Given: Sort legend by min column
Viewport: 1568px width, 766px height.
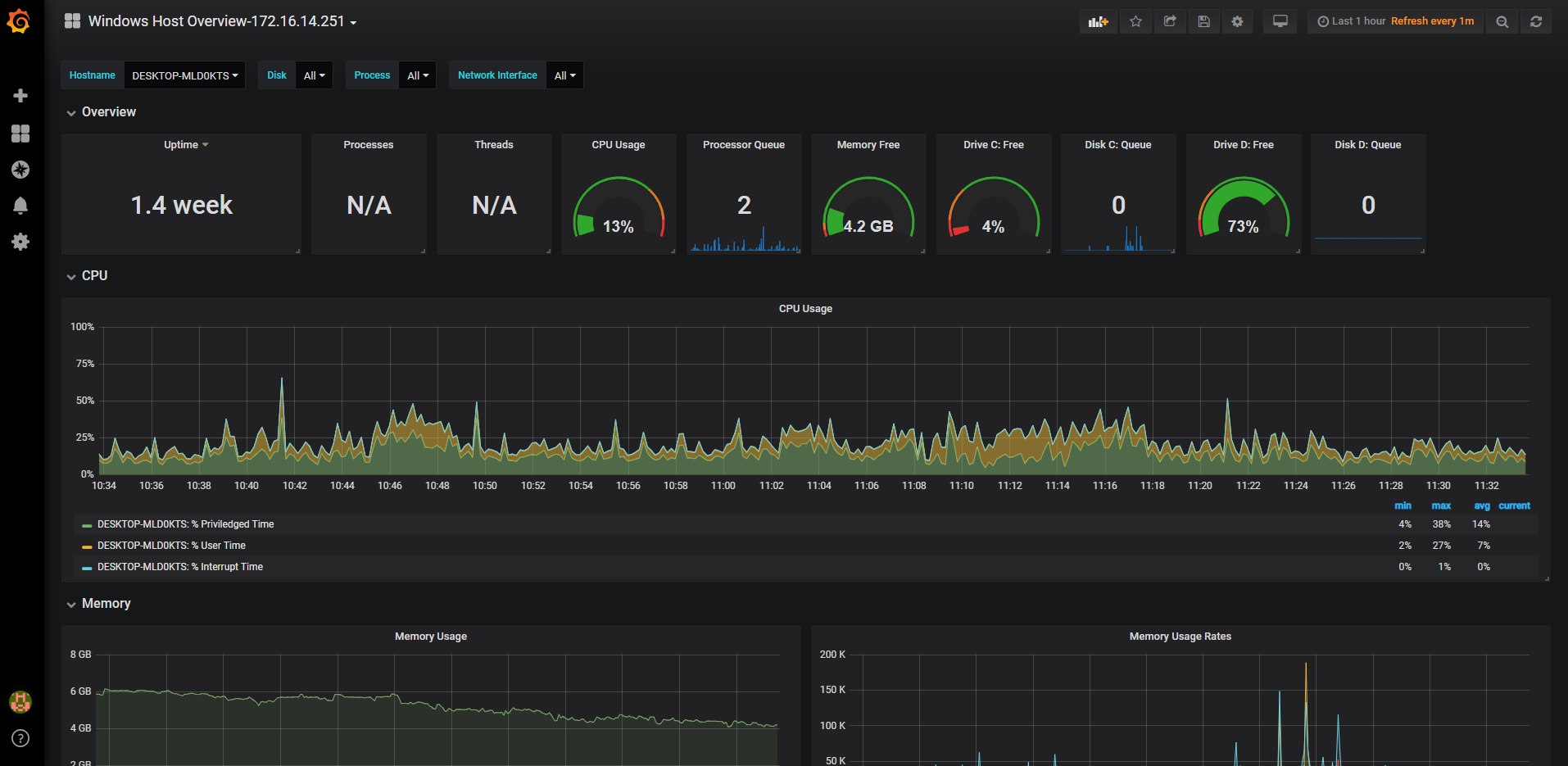Looking at the screenshot, I should [1403, 506].
